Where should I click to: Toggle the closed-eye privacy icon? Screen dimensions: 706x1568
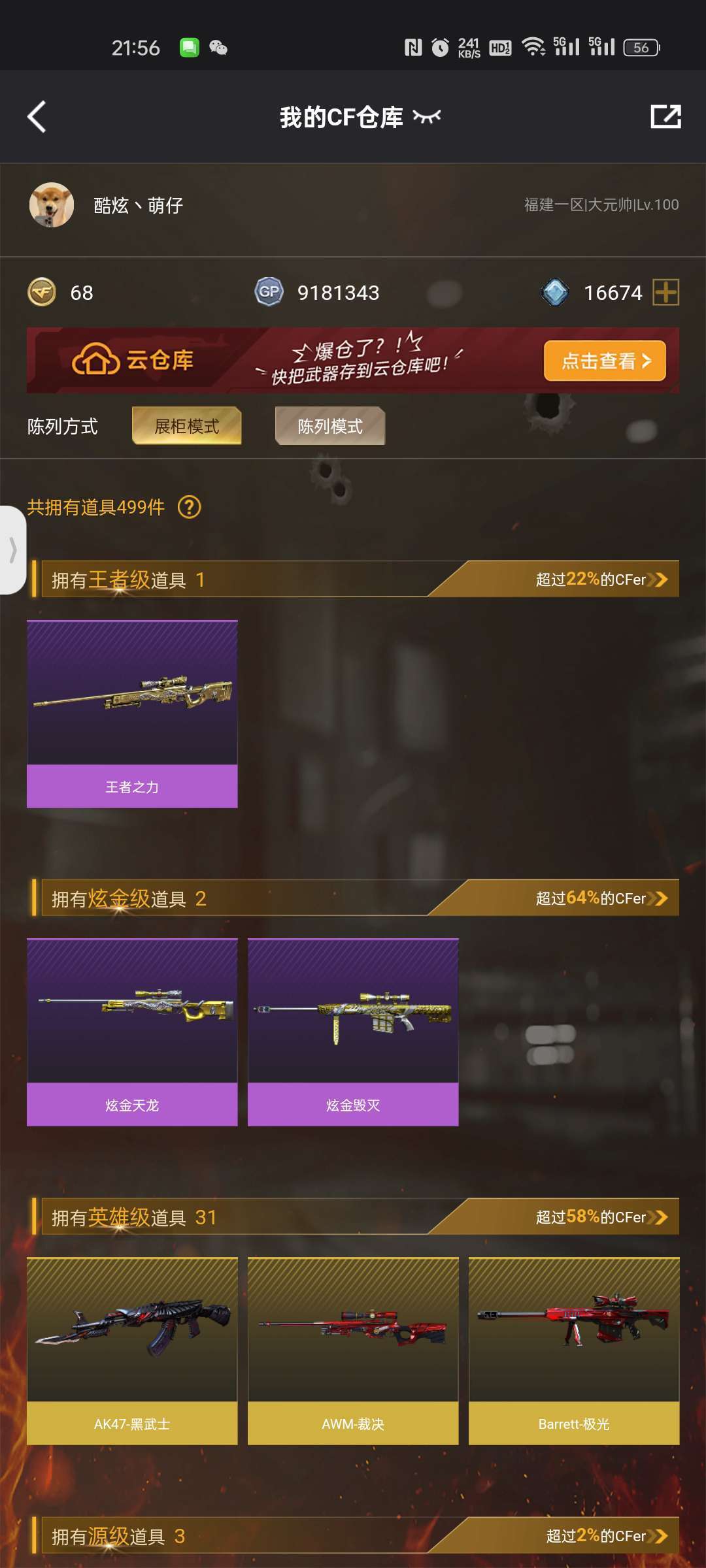[x=427, y=117]
